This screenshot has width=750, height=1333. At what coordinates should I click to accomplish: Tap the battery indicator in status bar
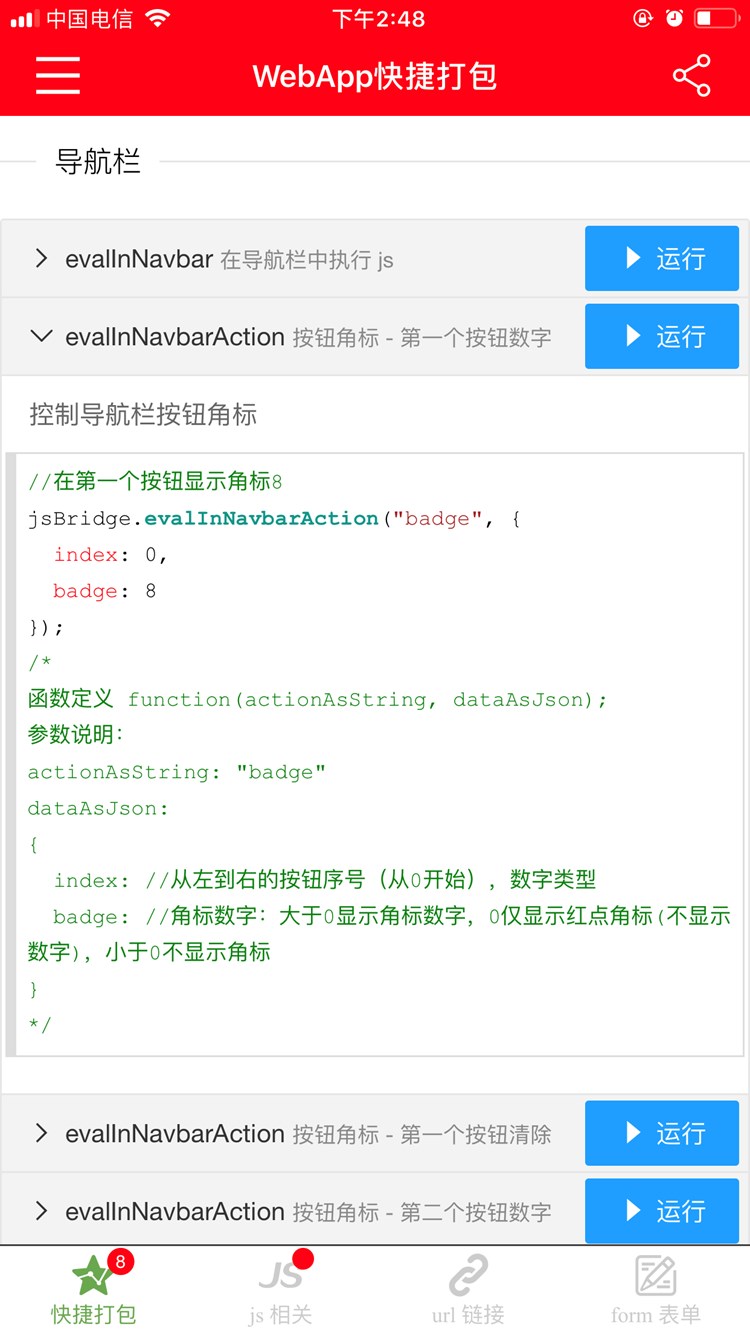tap(715, 18)
